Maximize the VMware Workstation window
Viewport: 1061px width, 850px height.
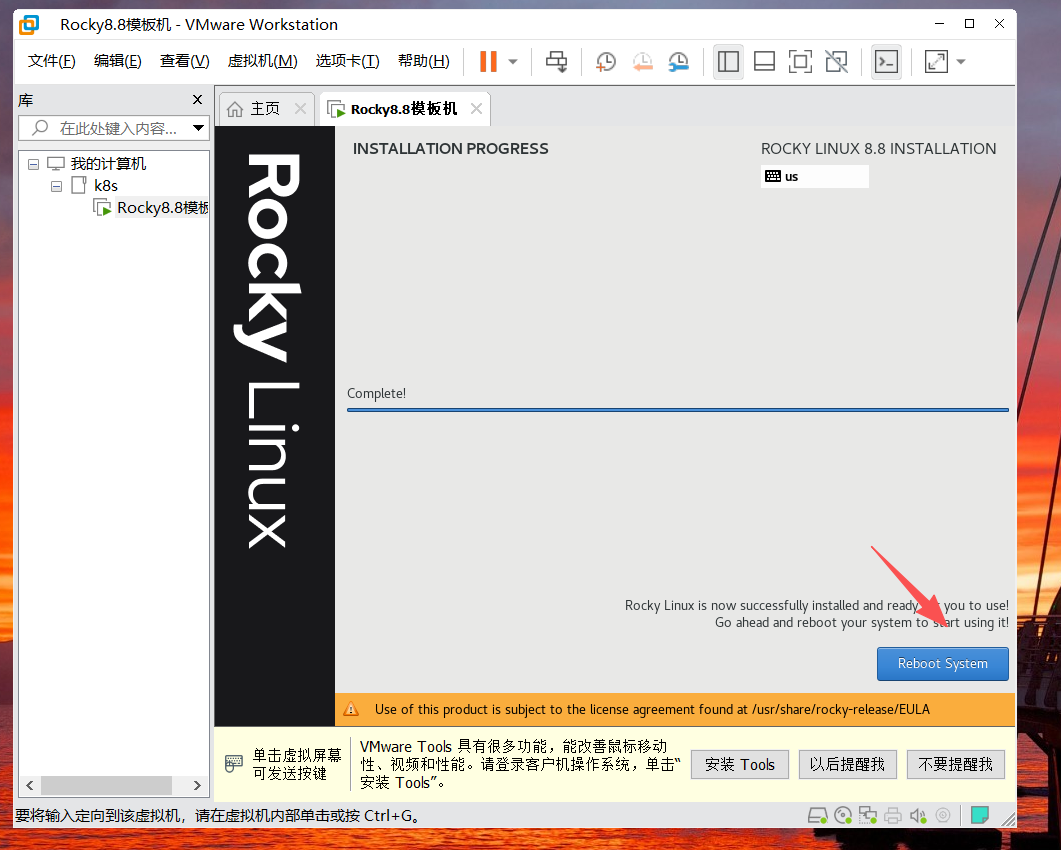(x=970, y=24)
